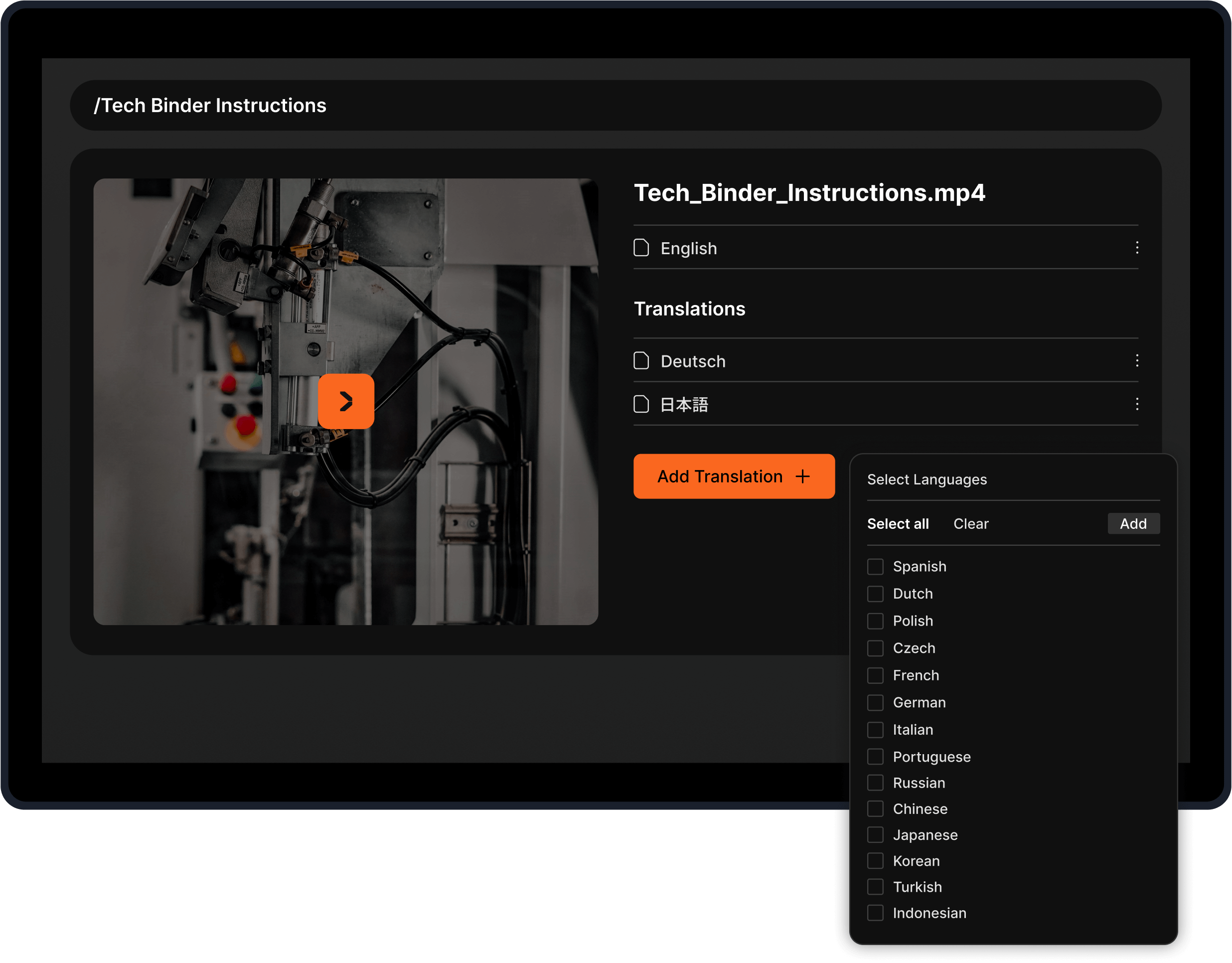The width and height of the screenshot is (1232, 963).
Task: Click the English file document icon
Action: [641, 248]
